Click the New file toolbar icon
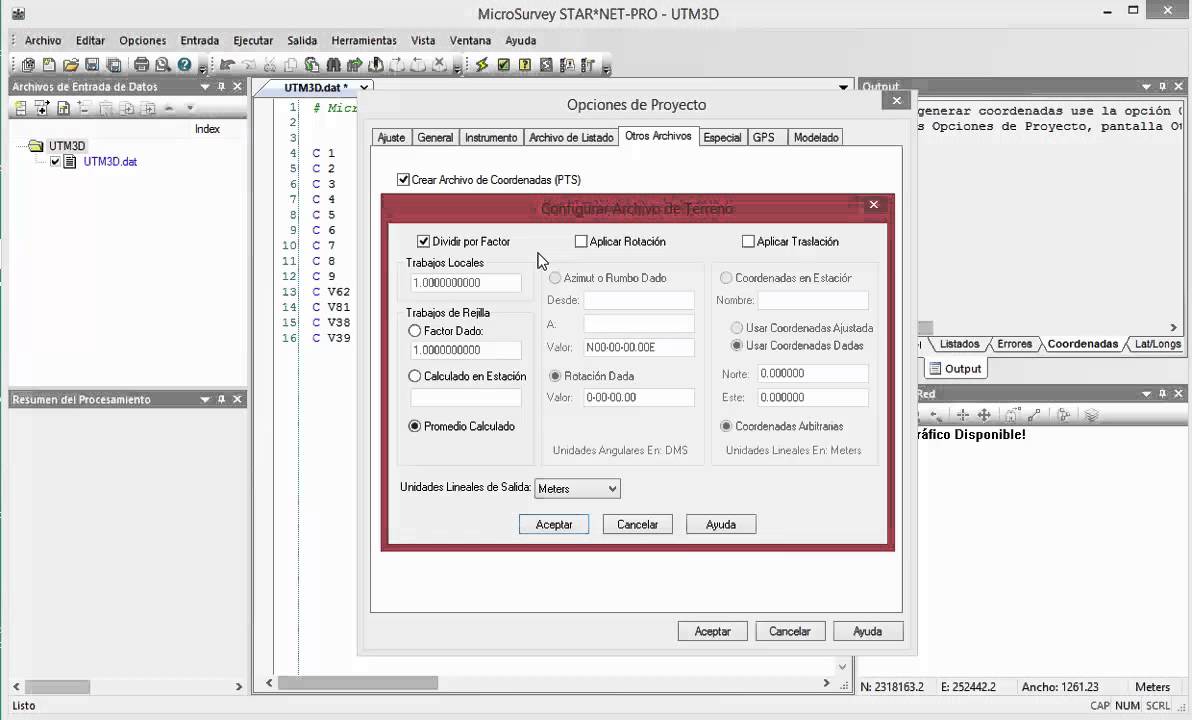Screen dimensions: 1192x720 [x=49, y=65]
